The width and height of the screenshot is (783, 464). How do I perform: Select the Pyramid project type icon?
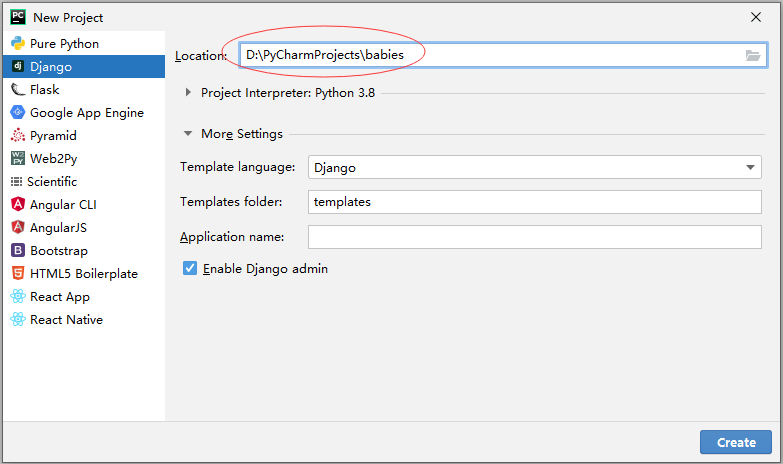18,136
